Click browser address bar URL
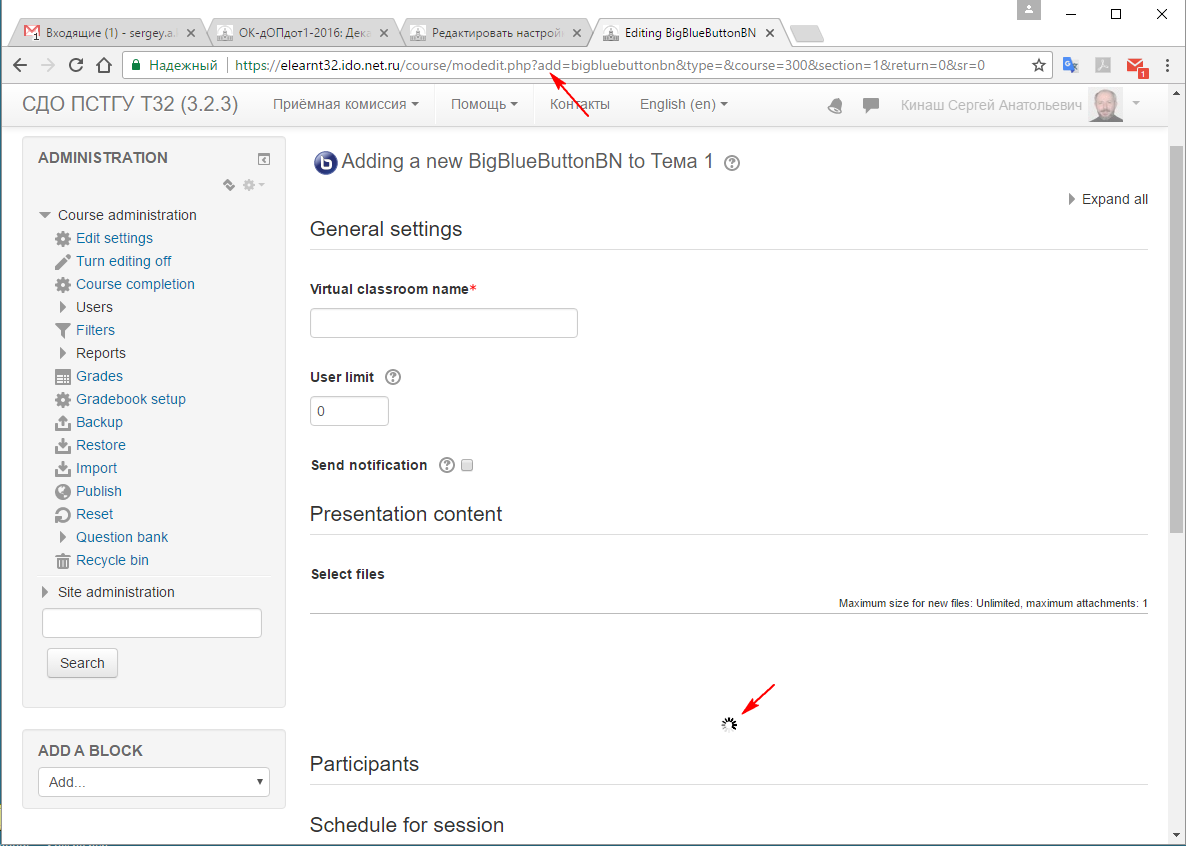The height and width of the screenshot is (846, 1186). 610,65
